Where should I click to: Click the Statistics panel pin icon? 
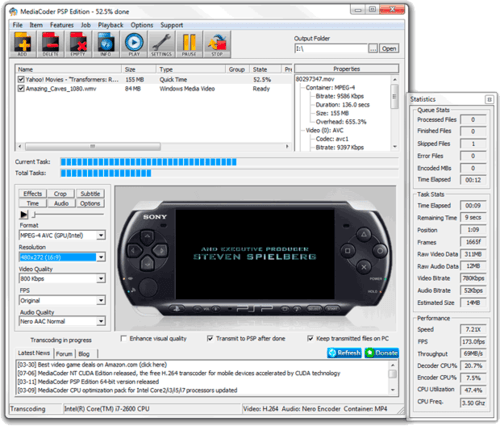click(489, 99)
